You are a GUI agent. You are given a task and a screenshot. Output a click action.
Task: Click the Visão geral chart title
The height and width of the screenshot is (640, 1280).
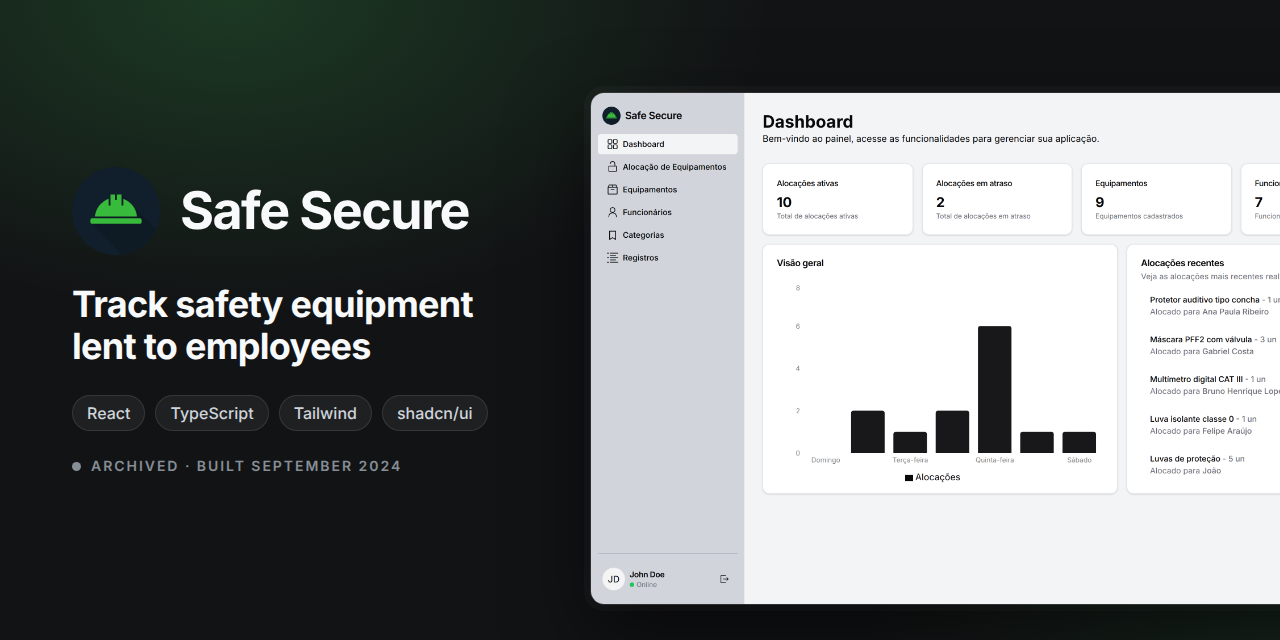pyautogui.click(x=800, y=263)
